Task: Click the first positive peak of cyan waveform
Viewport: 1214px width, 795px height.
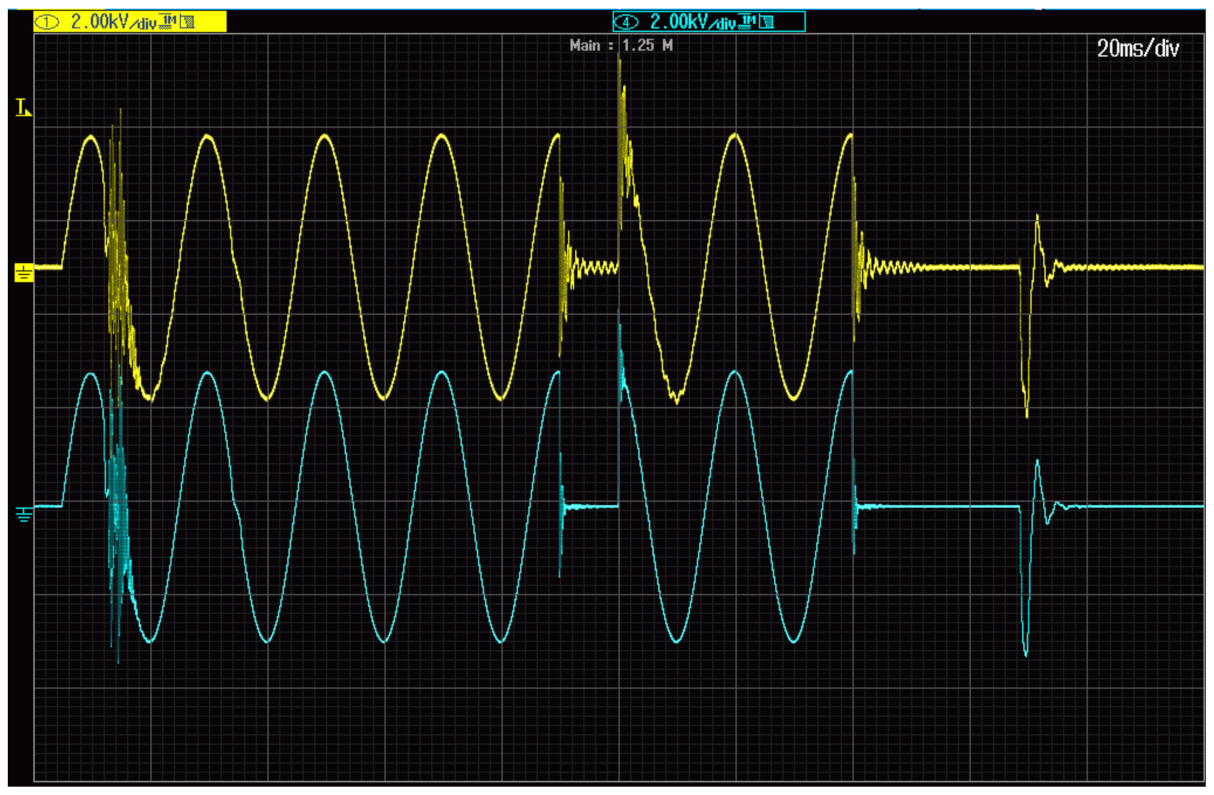Action: (90, 374)
